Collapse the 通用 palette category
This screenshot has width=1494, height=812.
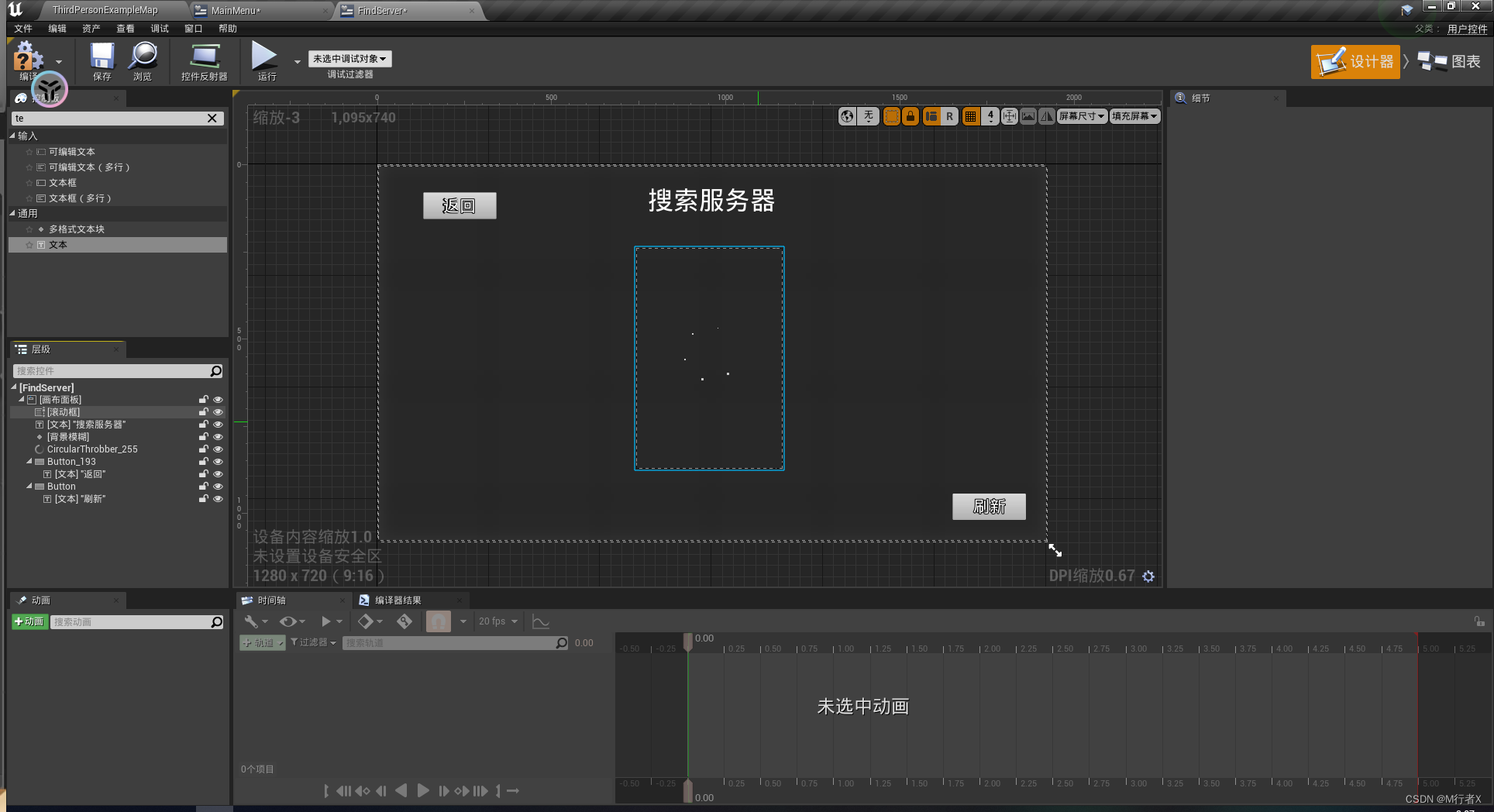coord(12,213)
